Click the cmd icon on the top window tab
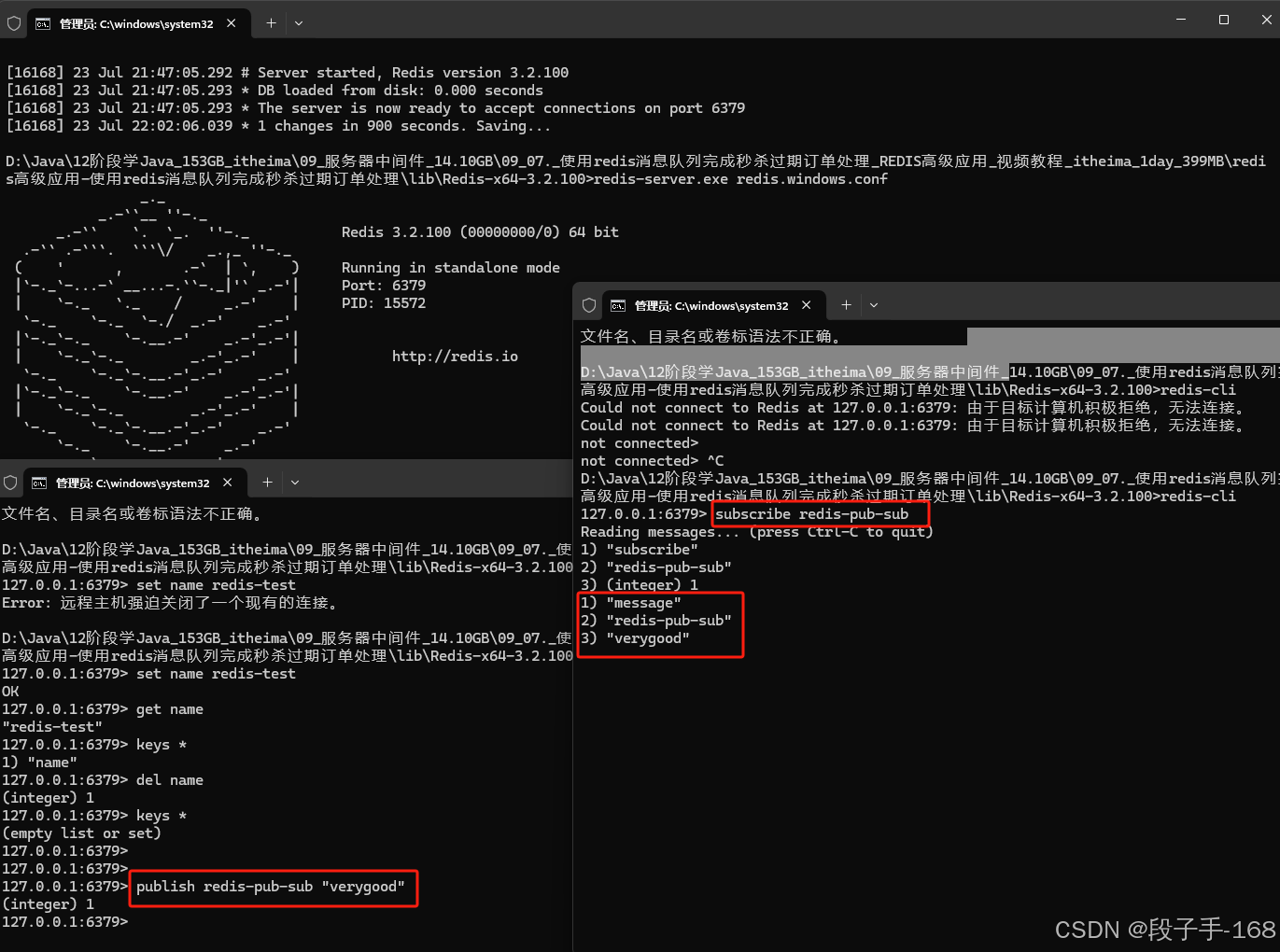This screenshot has width=1280, height=952. 43,23
